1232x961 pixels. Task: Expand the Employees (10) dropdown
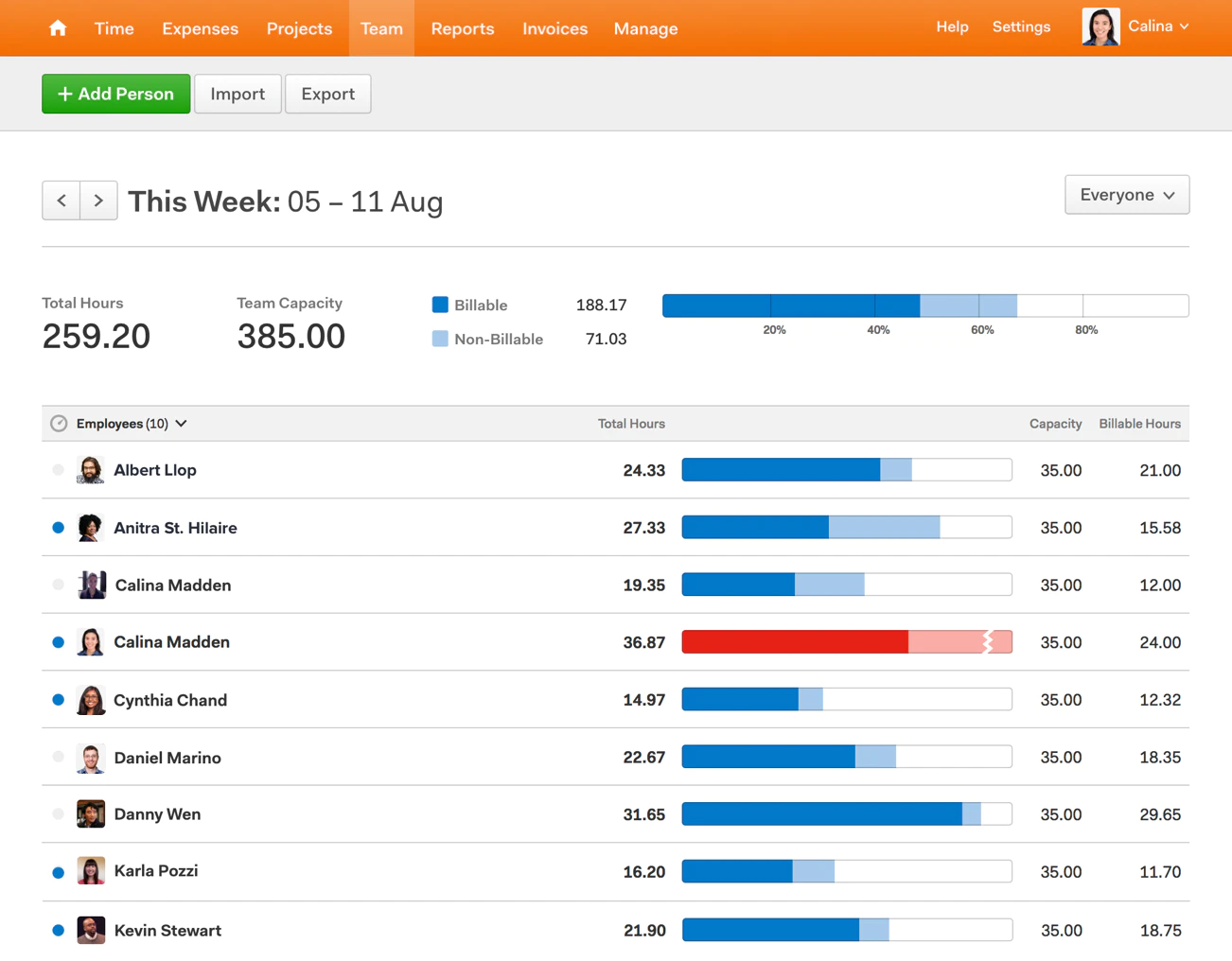pos(182,423)
